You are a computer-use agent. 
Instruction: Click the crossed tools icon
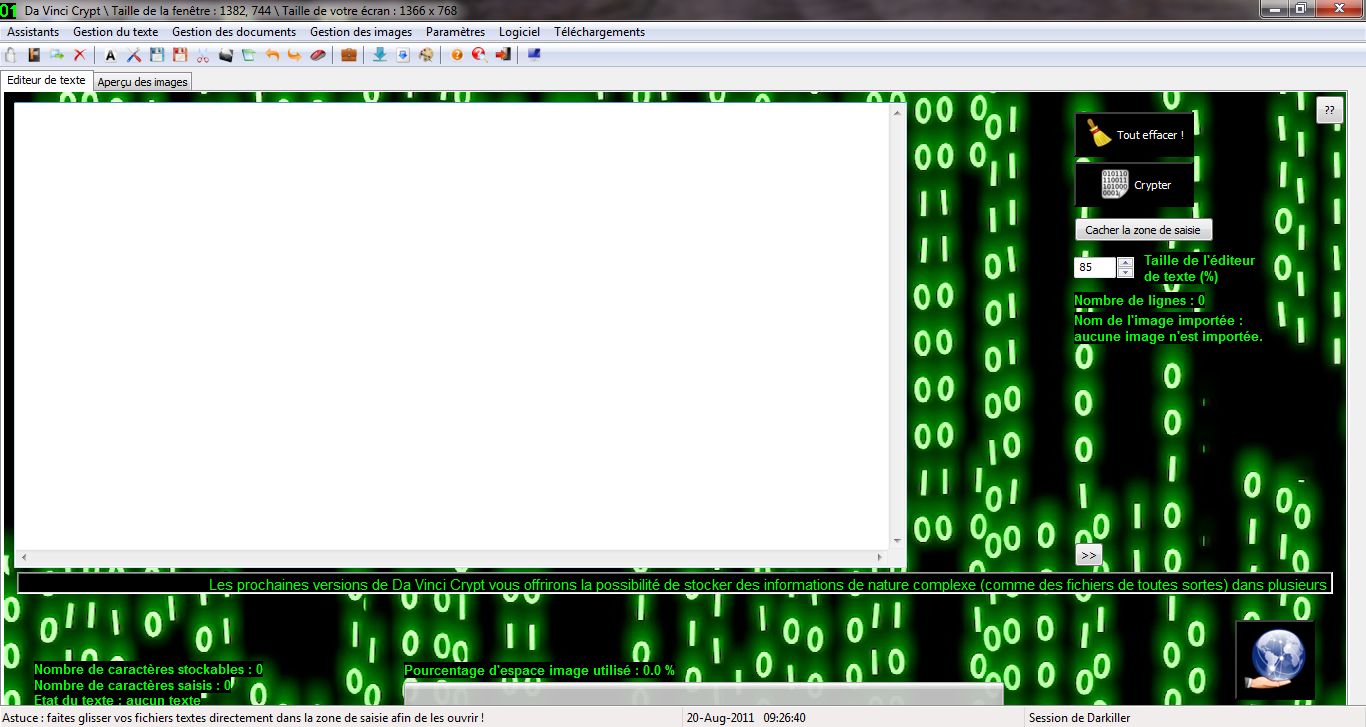[x=134, y=55]
